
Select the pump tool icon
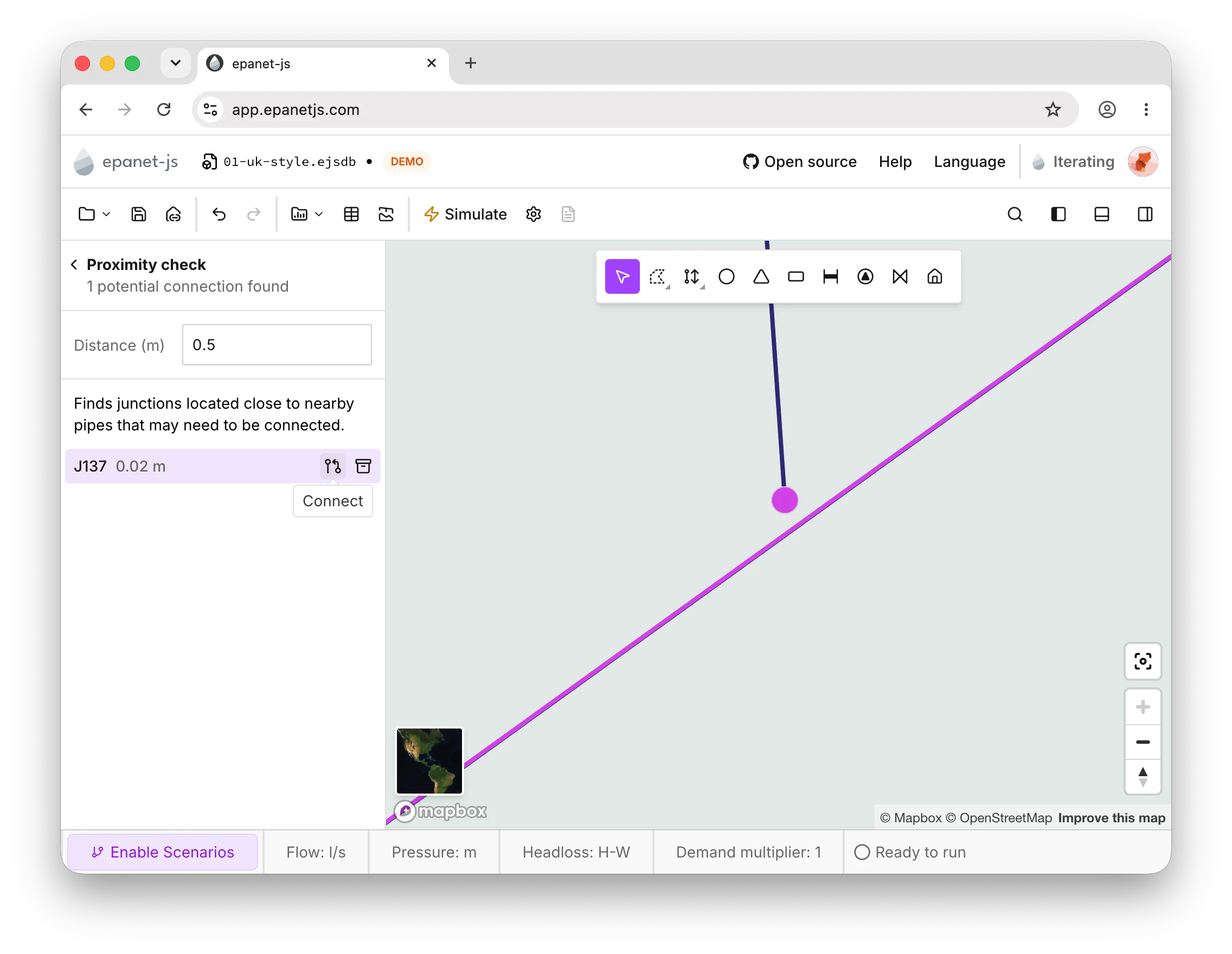865,277
